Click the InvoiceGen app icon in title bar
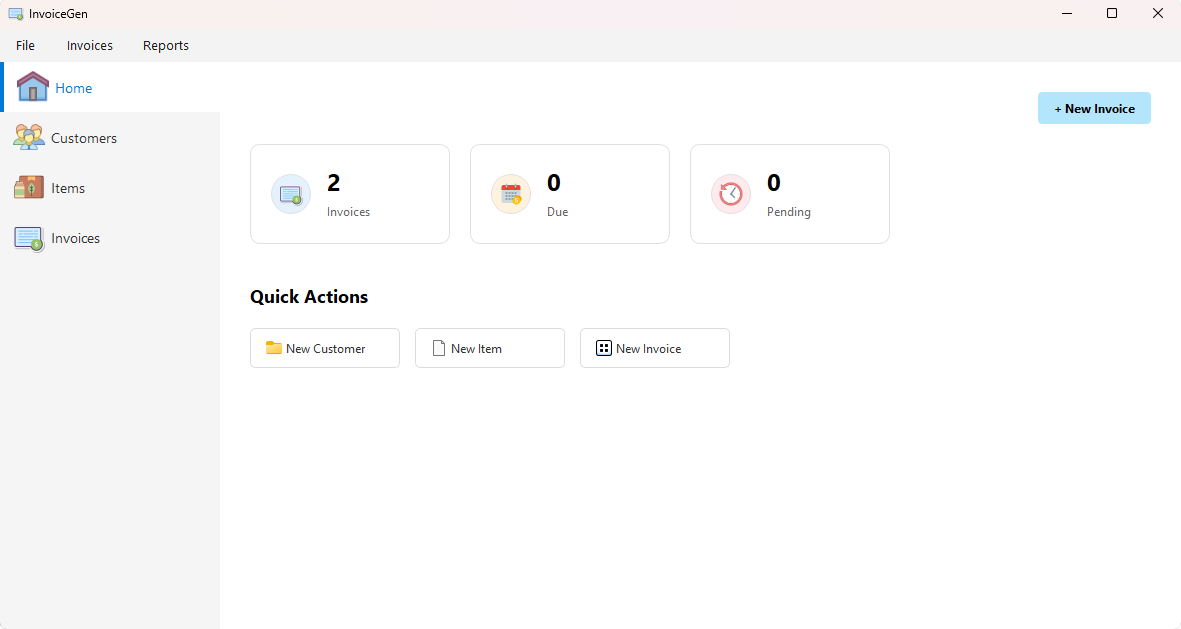The width and height of the screenshot is (1181, 629). 15,14
